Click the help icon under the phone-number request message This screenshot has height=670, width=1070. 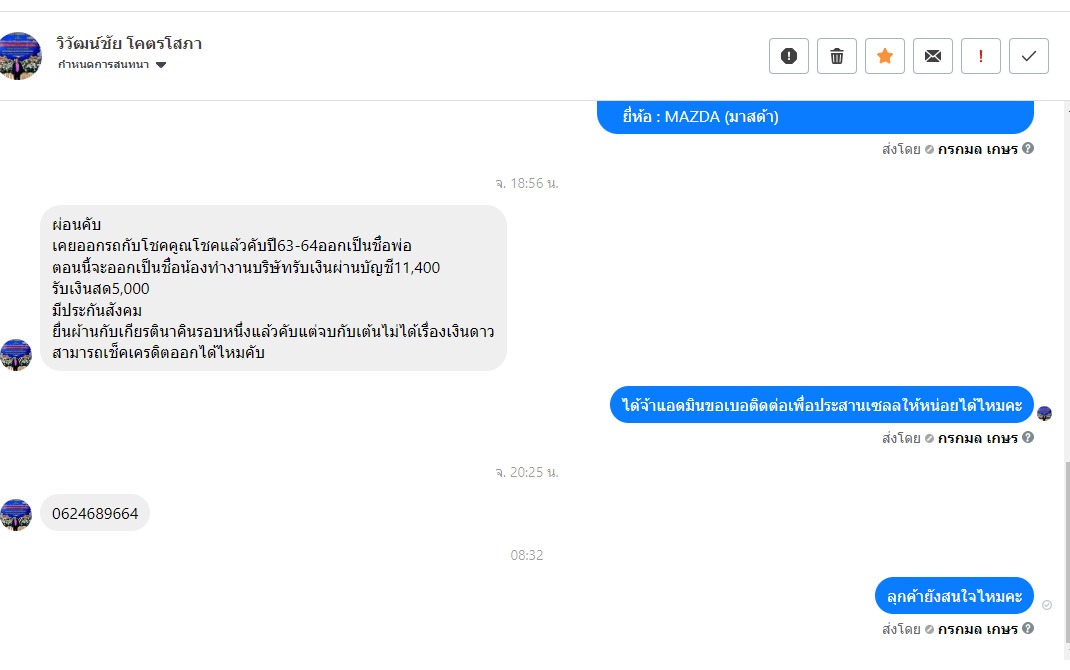(x=1028, y=438)
